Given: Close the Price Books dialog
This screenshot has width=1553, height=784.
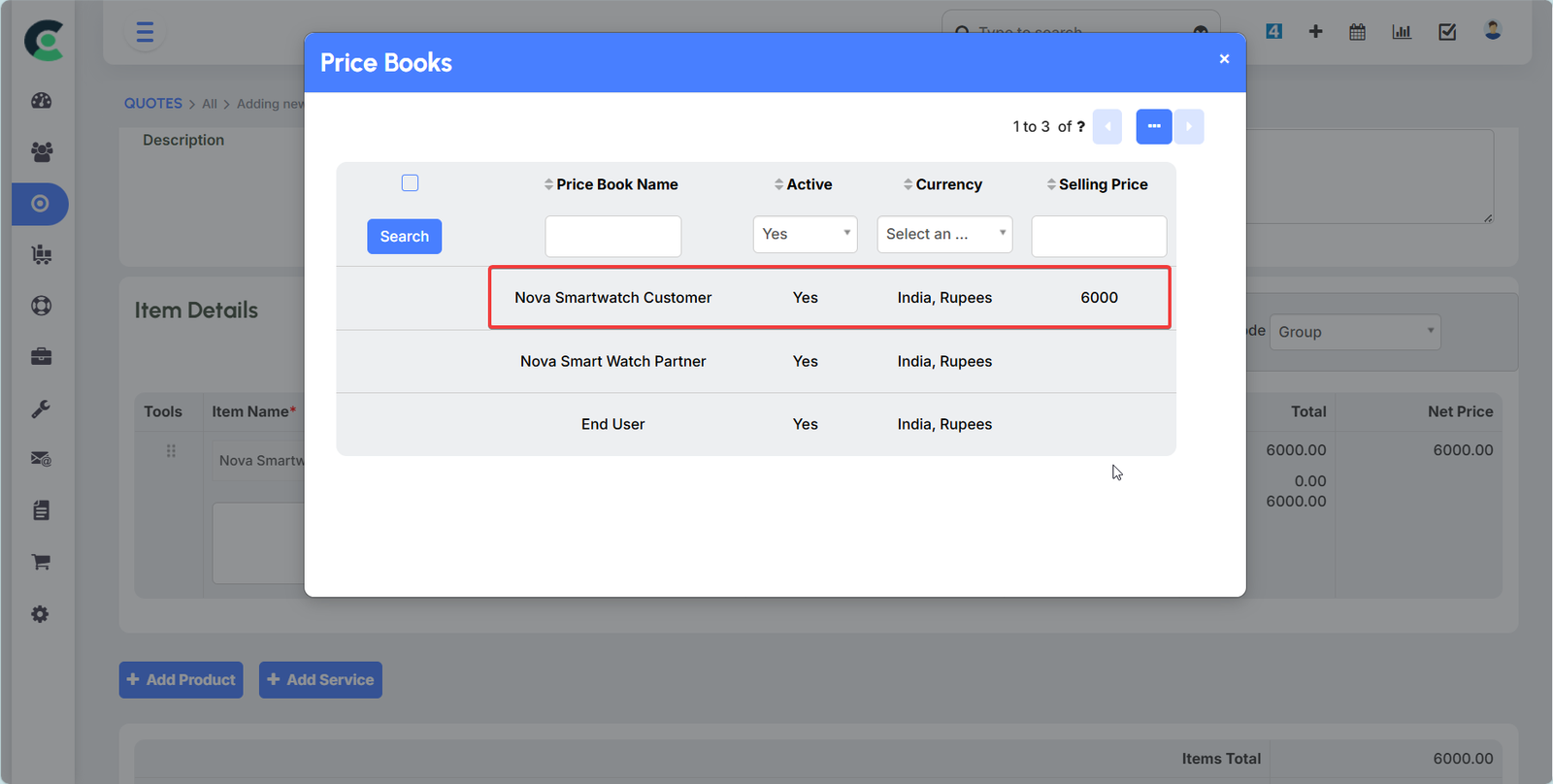Looking at the screenshot, I should pos(1224,59).
